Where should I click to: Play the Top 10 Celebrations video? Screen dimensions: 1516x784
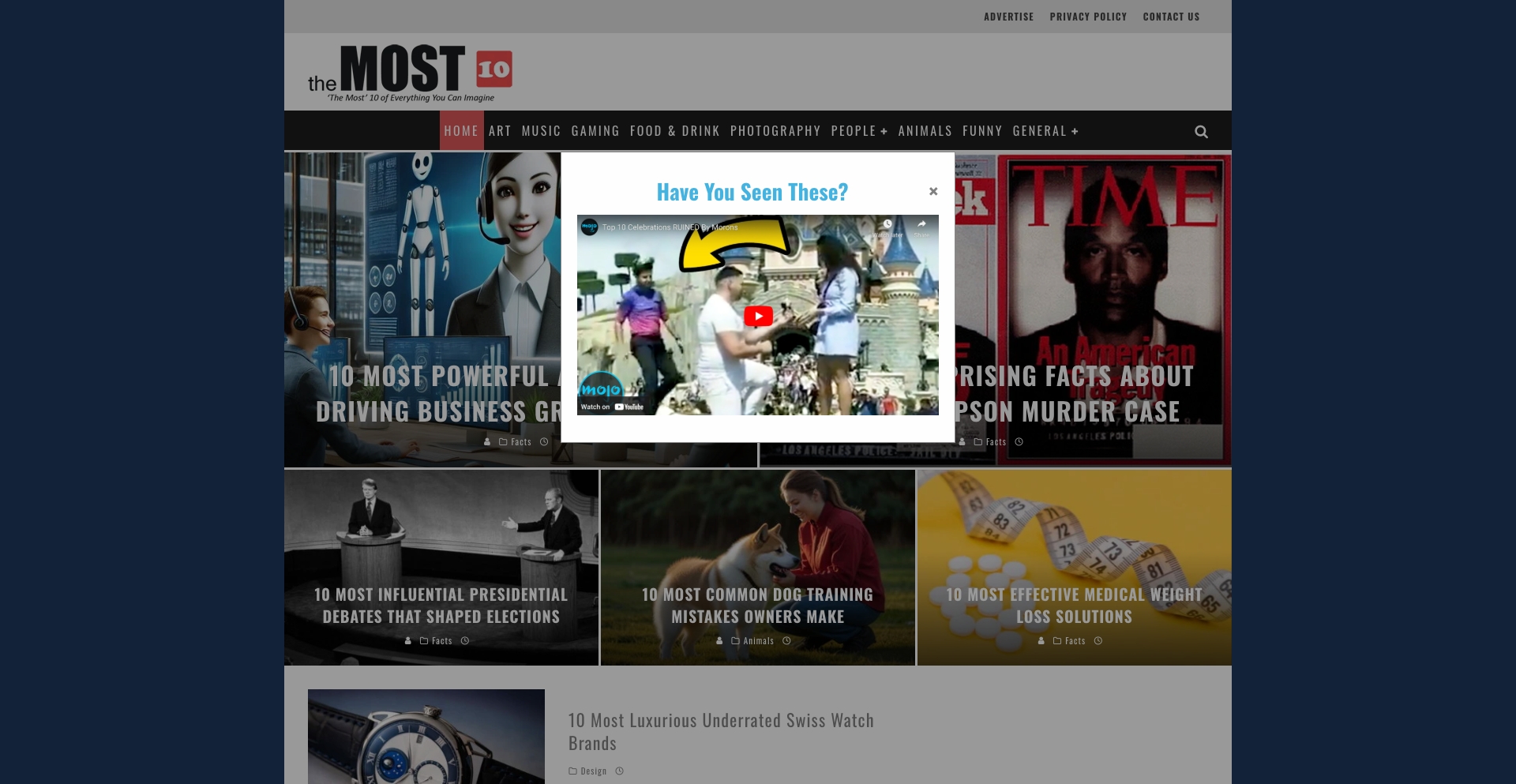[757, 315]
